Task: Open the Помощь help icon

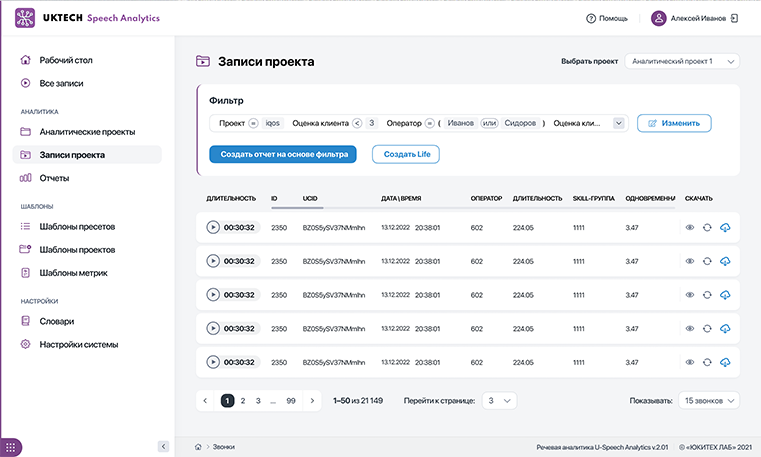Action: (x=591, y=18)
